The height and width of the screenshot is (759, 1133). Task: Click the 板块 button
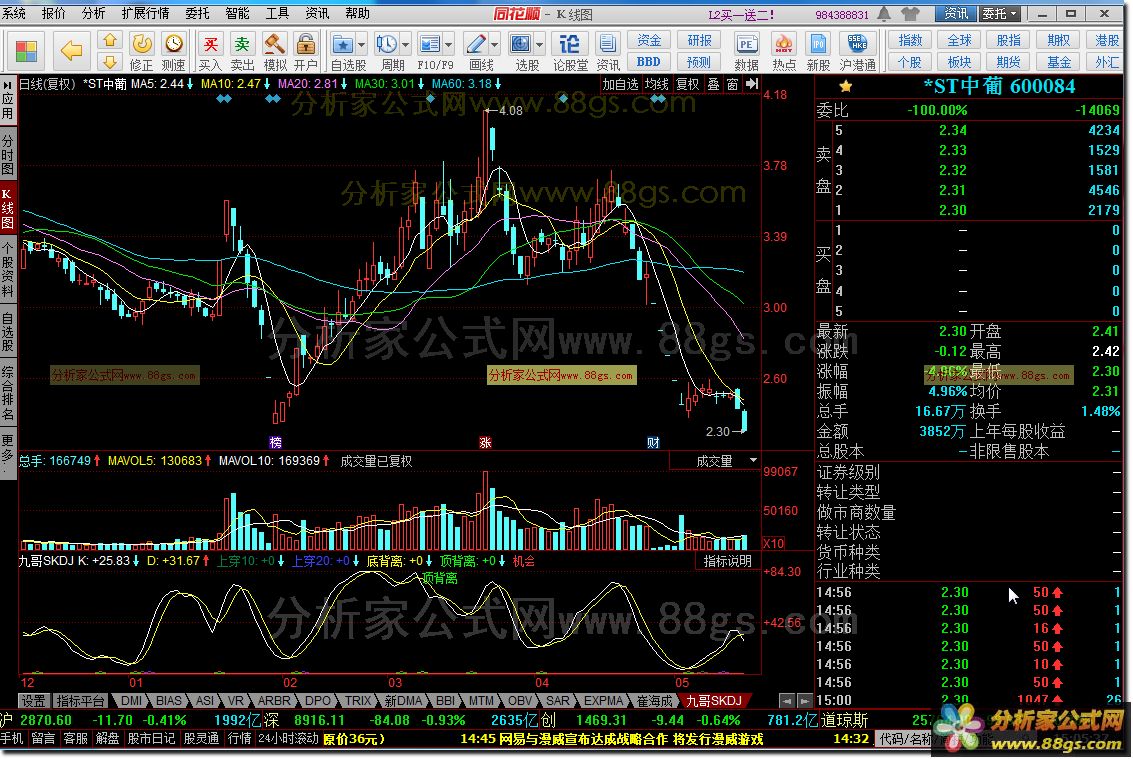(x=959, y=62)
